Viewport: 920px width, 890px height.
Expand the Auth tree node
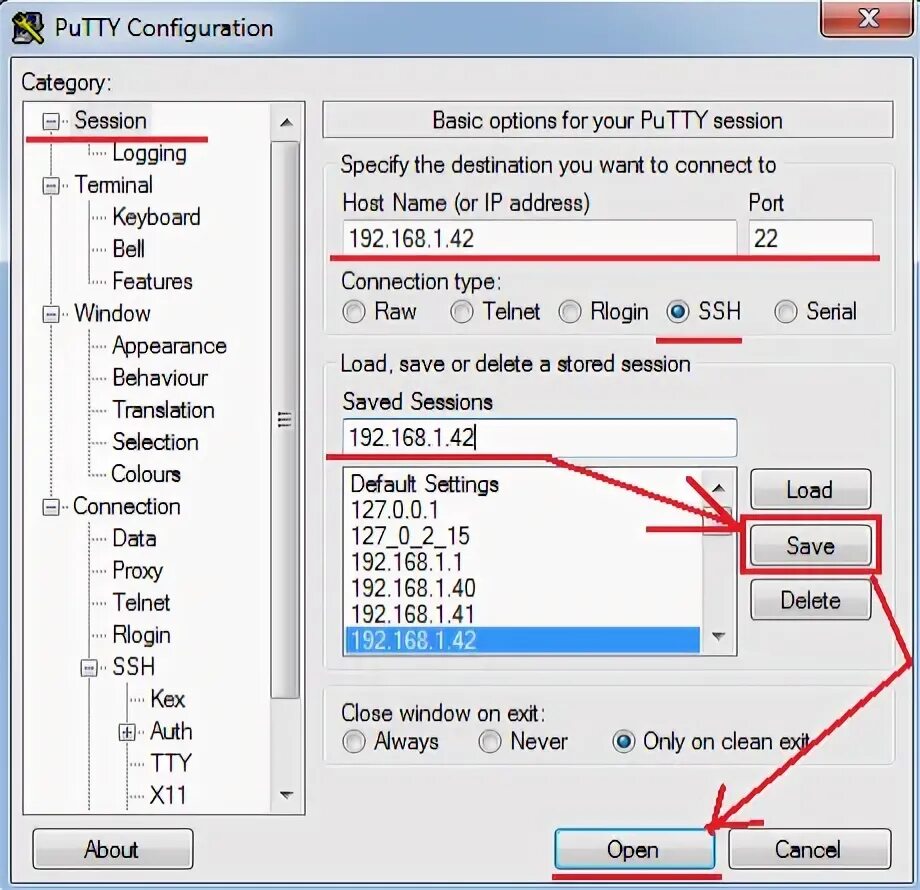click(x=127, y=732)
